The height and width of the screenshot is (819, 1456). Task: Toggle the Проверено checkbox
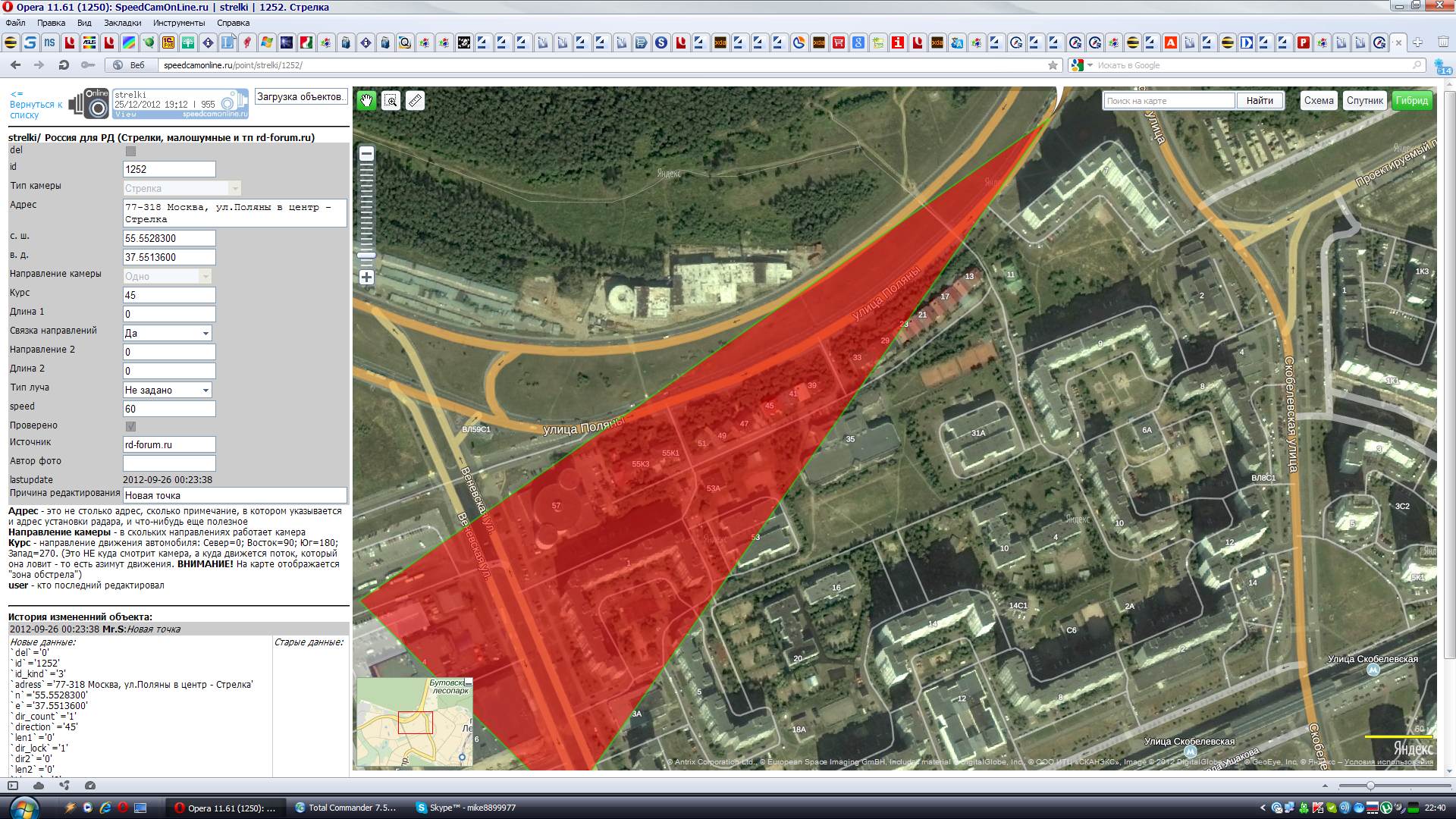tap(130, 426)
